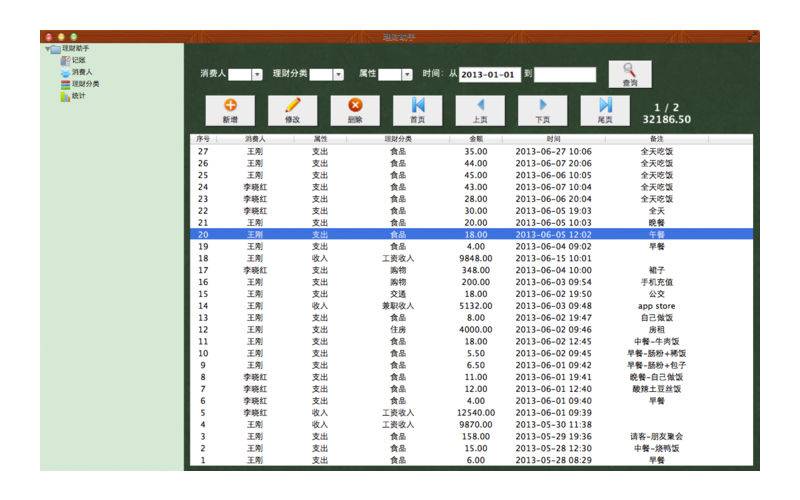Screen dimensions: 800x500
Task: Collapse the 理财助手 tree root node
Action: click(45, 49)
